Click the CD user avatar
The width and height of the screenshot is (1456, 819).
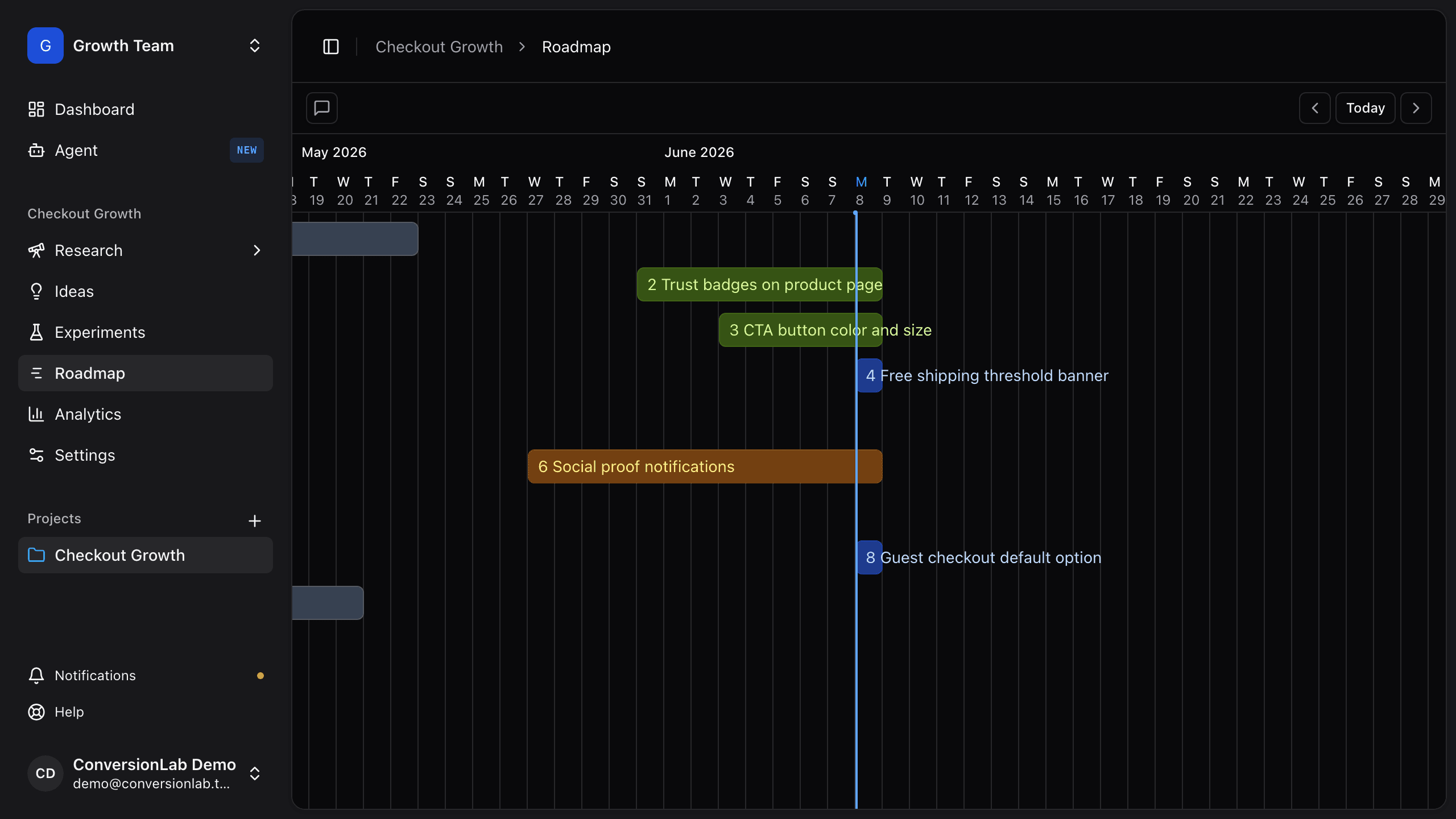click(x=45, y=773)
